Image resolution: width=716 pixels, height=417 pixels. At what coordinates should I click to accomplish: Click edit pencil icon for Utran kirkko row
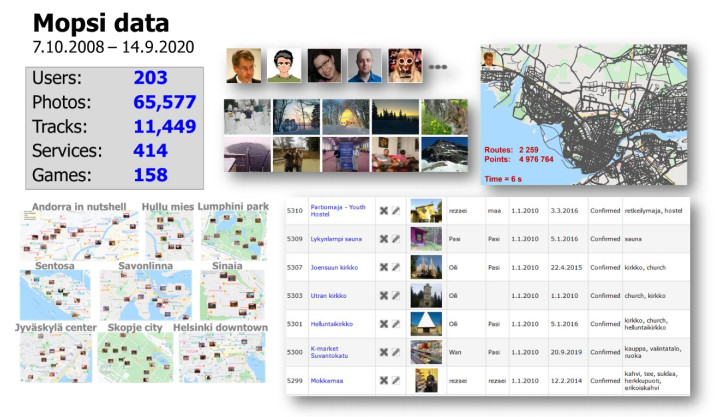click(396, 296)
